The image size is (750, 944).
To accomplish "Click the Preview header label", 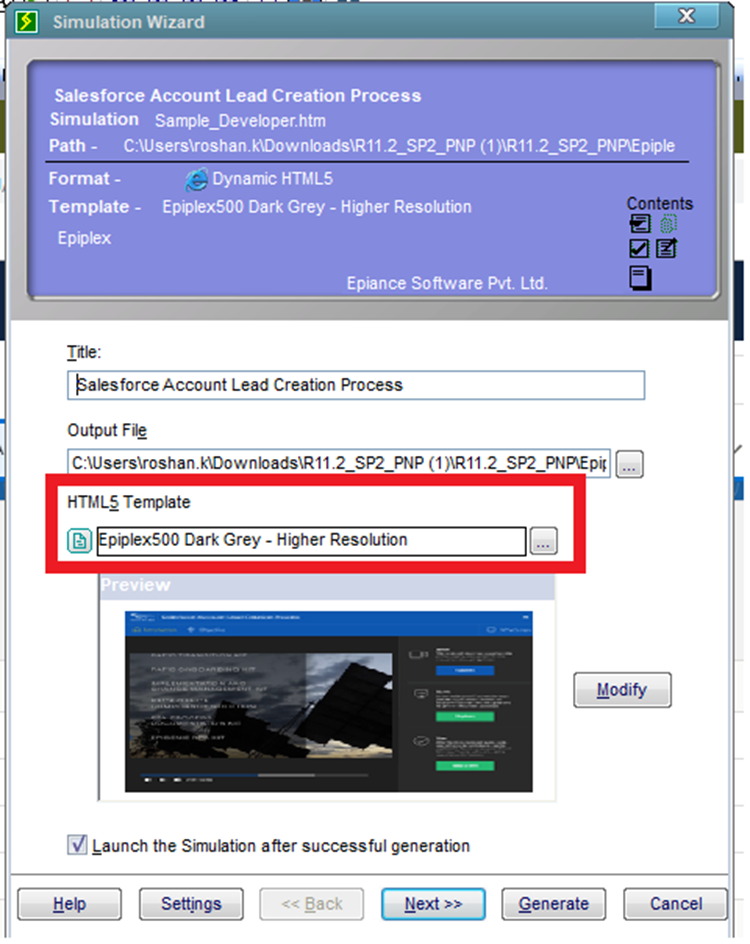I will (x=135, y=585).
